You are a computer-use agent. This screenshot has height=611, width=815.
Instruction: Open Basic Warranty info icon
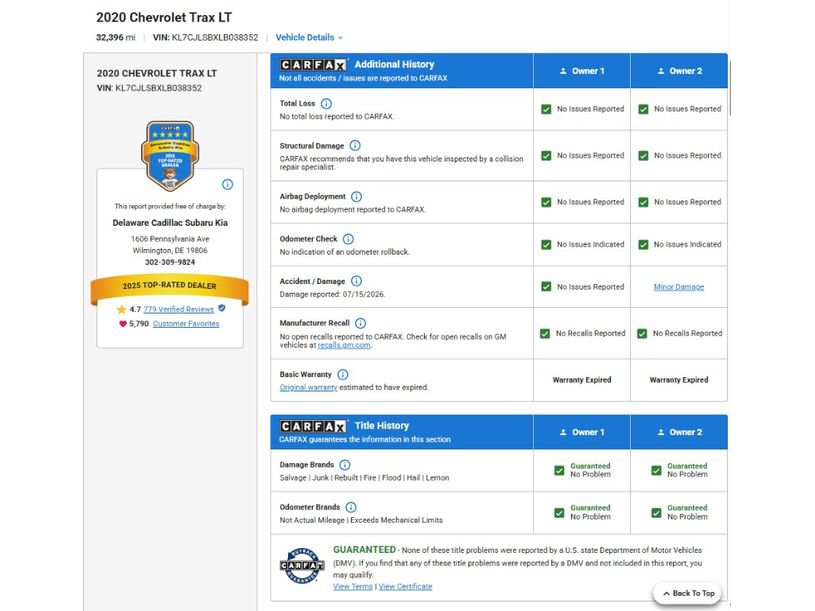point(343,375)
